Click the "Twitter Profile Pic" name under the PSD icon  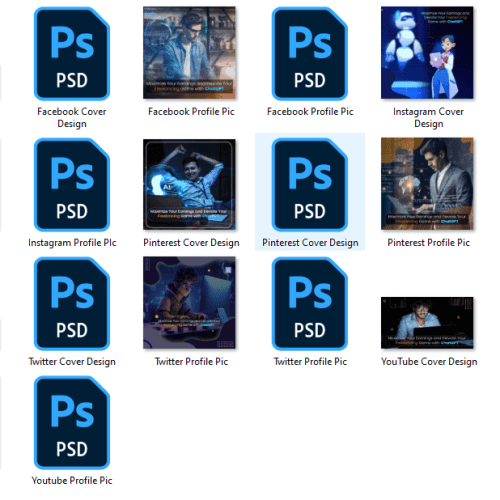coord(310,362)
